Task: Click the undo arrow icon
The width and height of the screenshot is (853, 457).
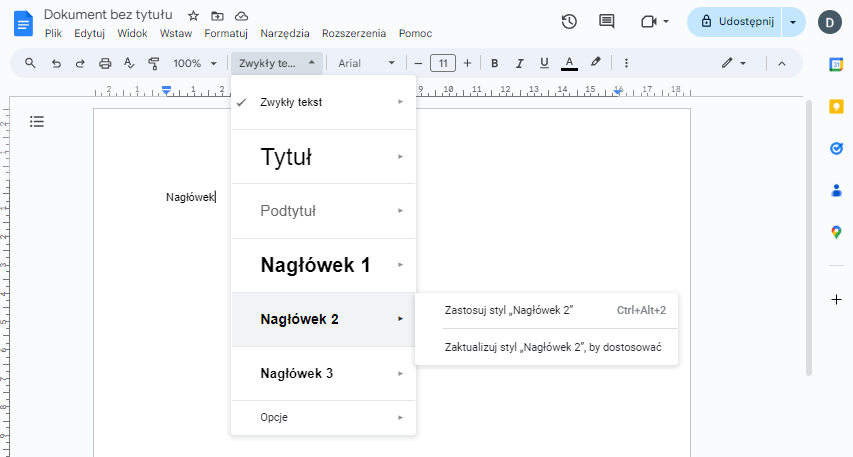Action: coord(56,63)
